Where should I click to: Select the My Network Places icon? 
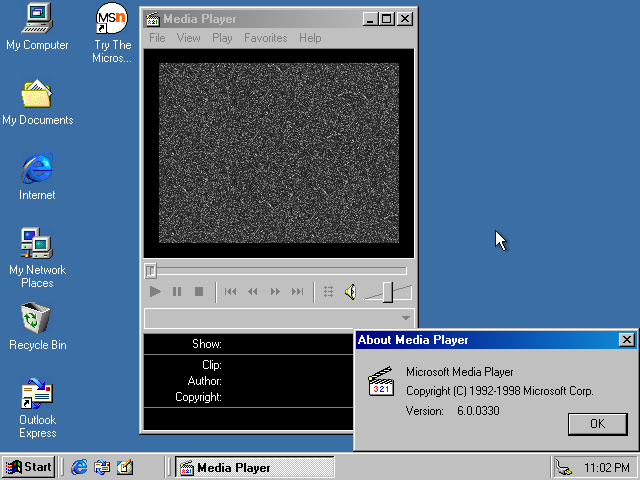tap(37, 258)
